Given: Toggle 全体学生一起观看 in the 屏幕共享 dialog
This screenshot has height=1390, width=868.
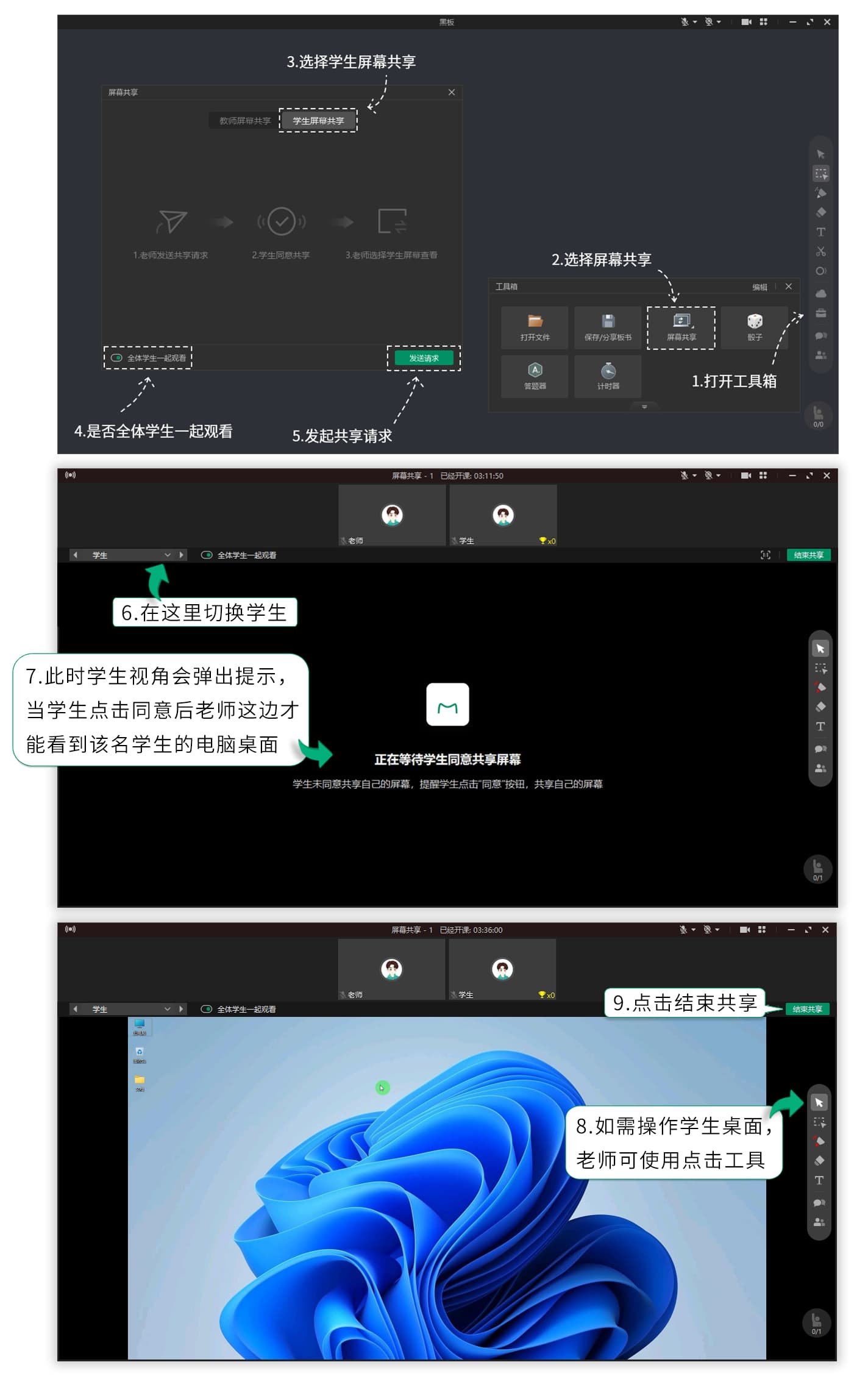Looking at the screenshot, I should [116, 358].
